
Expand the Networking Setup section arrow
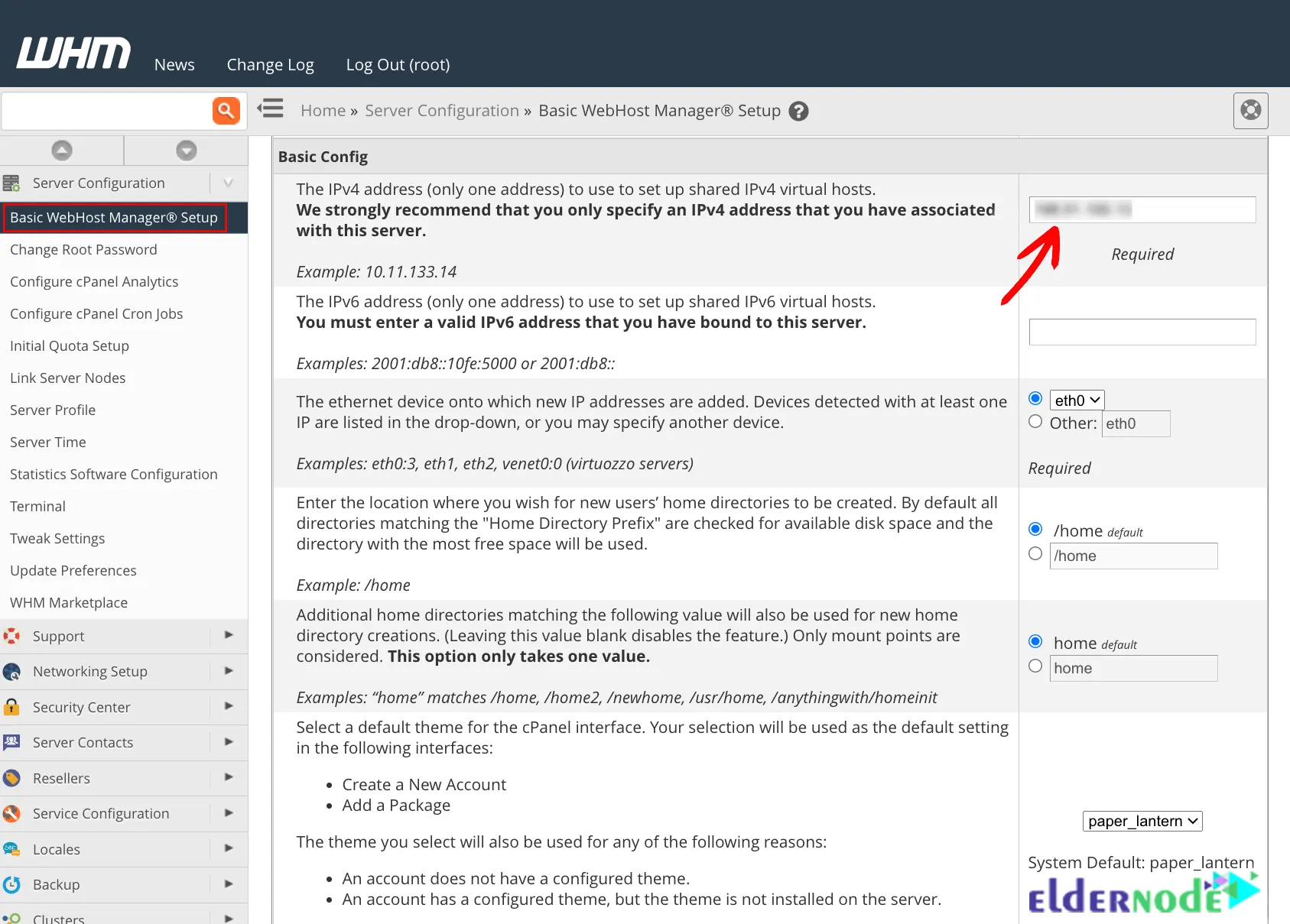point(229,671)
